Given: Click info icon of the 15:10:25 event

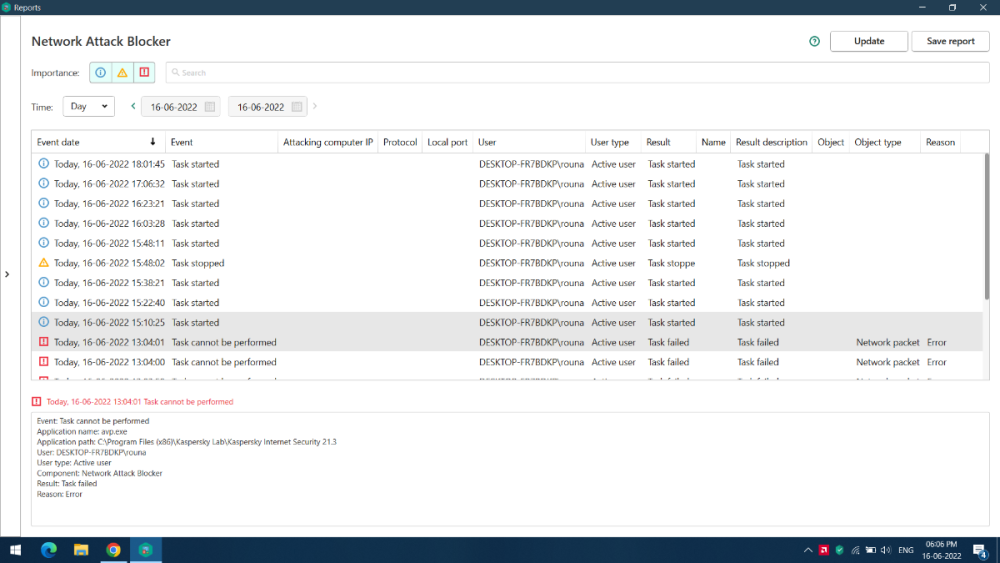Looking at the screenshot, I should coord(43,321).
